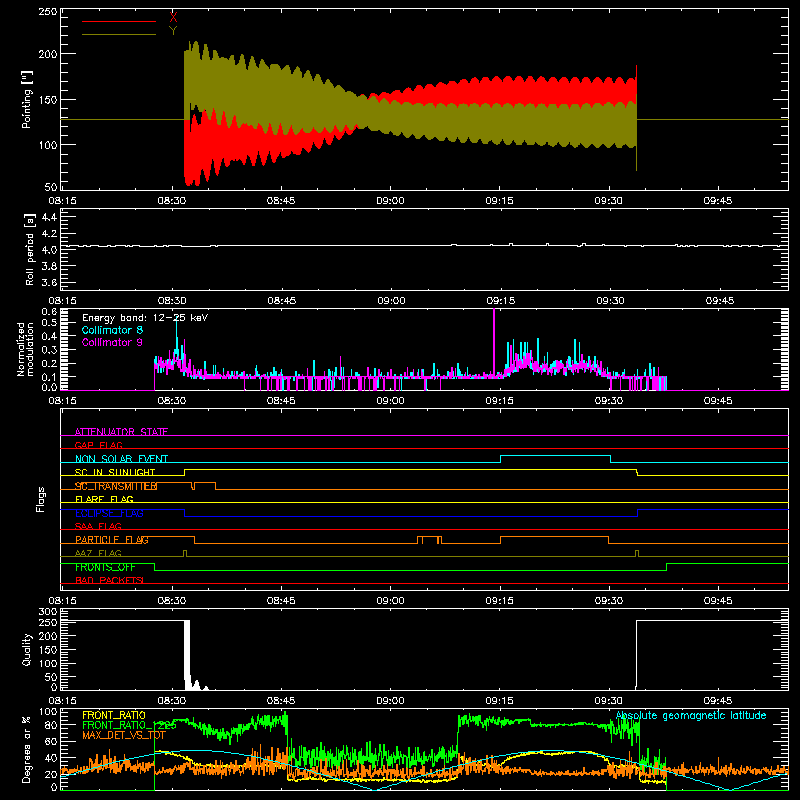This screenshot has height=800, width=800.
Task: Click '09:30' time label under Quality plot
Action: pyautogui.click(x=609, y=701)
